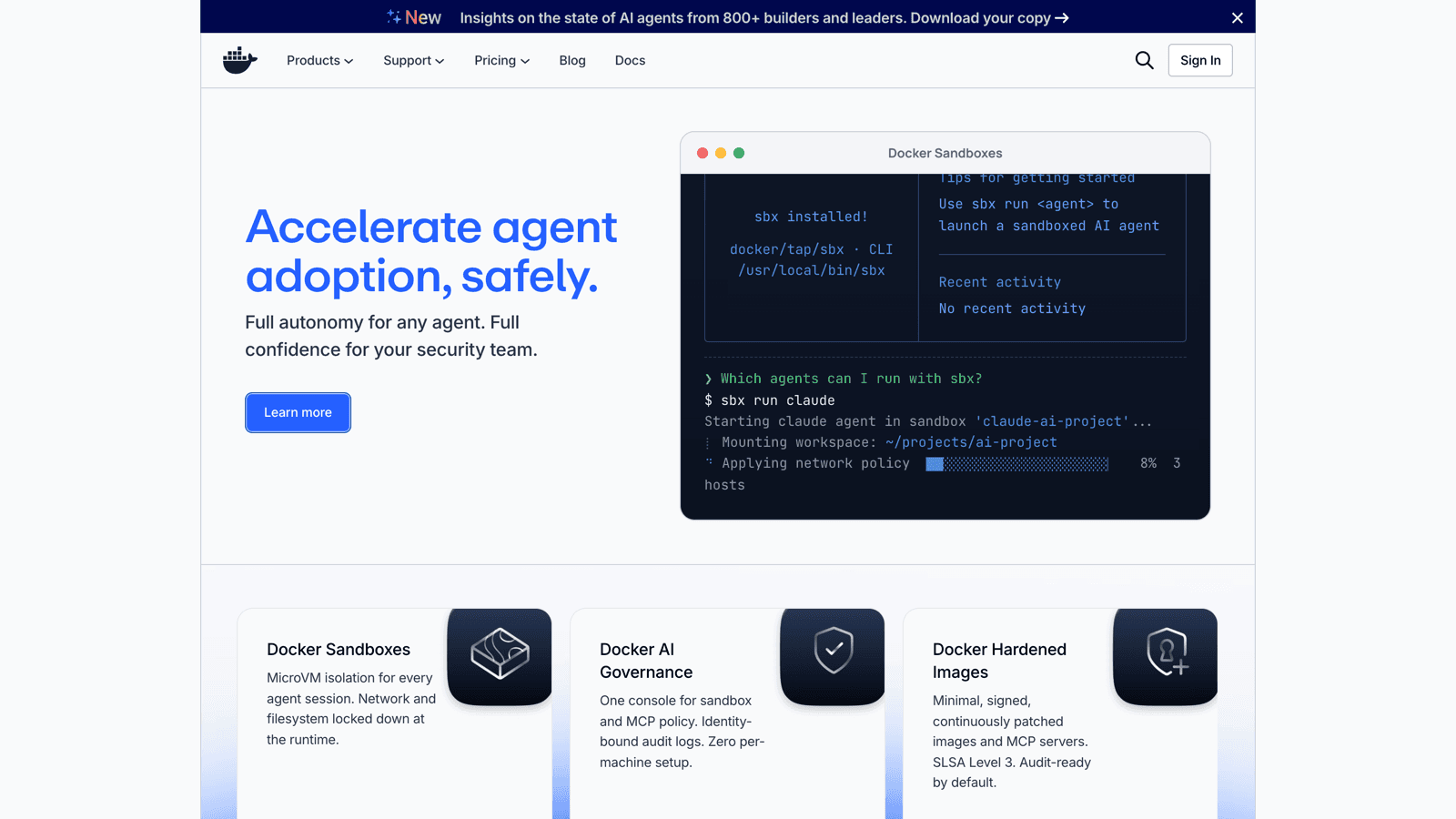Click the Learn more button
1456x819 pixels.
click(x=298, y=412)
